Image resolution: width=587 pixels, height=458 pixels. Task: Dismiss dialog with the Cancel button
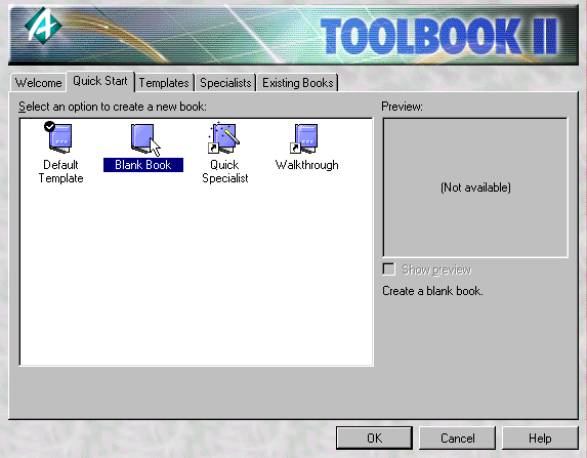click(x=457, y=438)
